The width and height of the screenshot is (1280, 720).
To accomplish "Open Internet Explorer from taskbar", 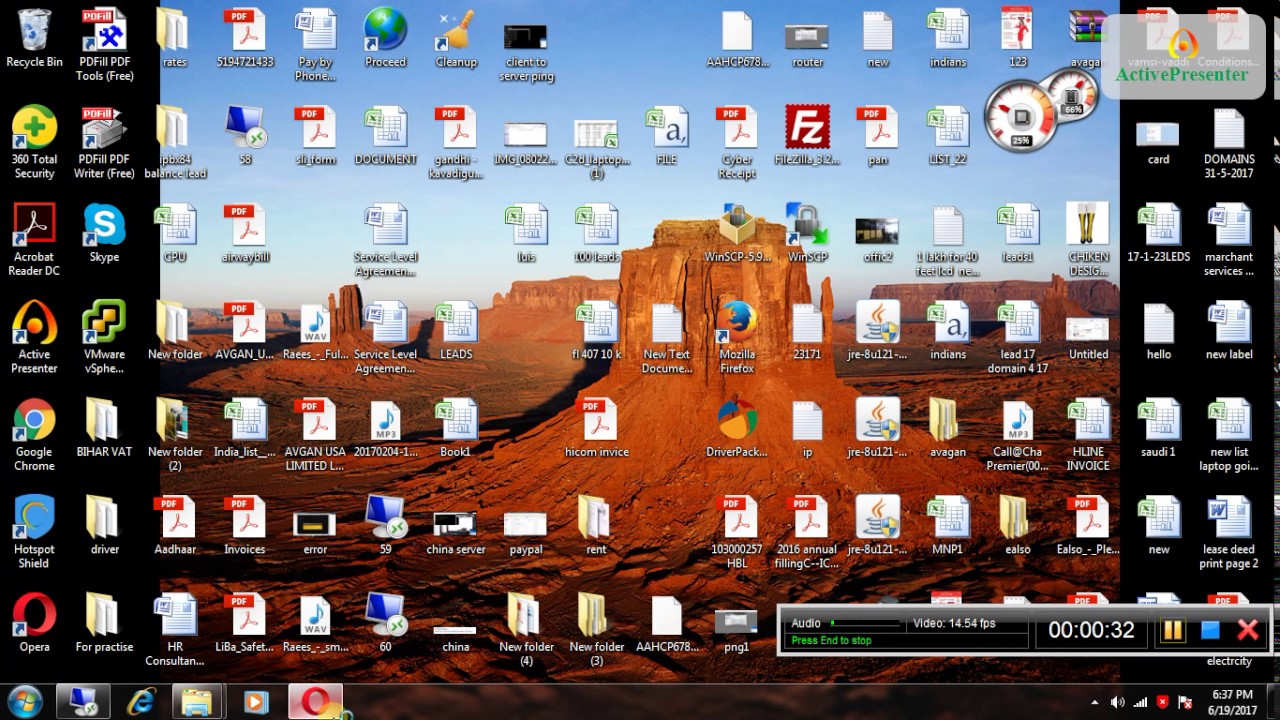I will tap(141, 702).
